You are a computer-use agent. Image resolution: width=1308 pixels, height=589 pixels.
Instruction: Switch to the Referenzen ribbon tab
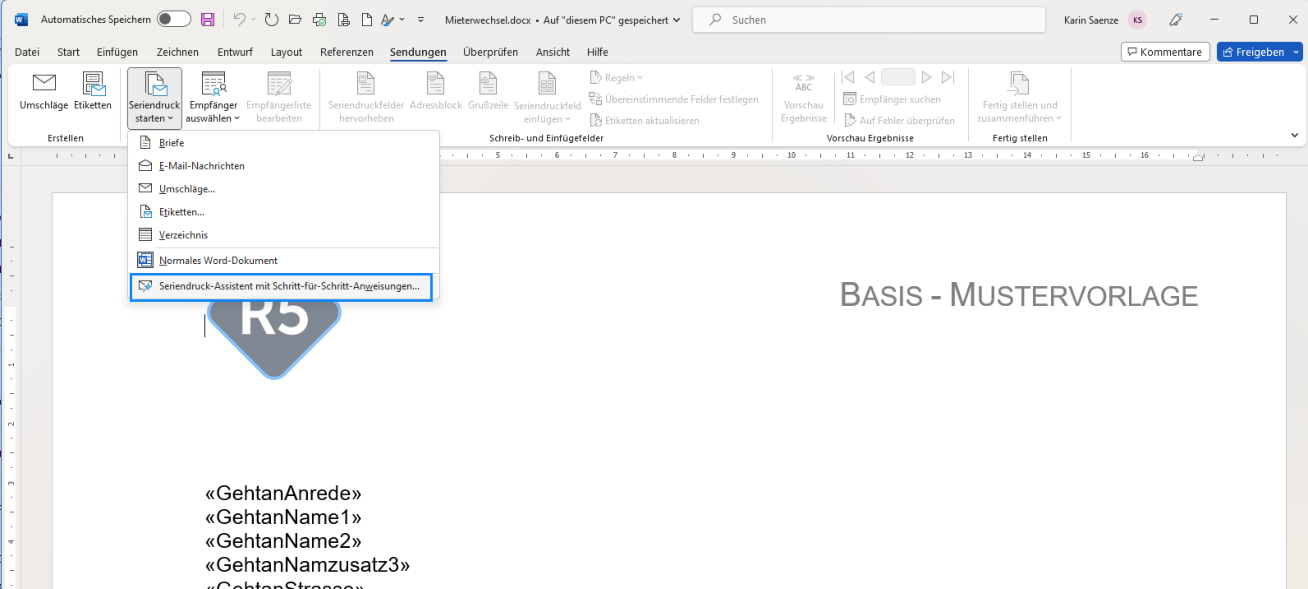click(346, 52)
